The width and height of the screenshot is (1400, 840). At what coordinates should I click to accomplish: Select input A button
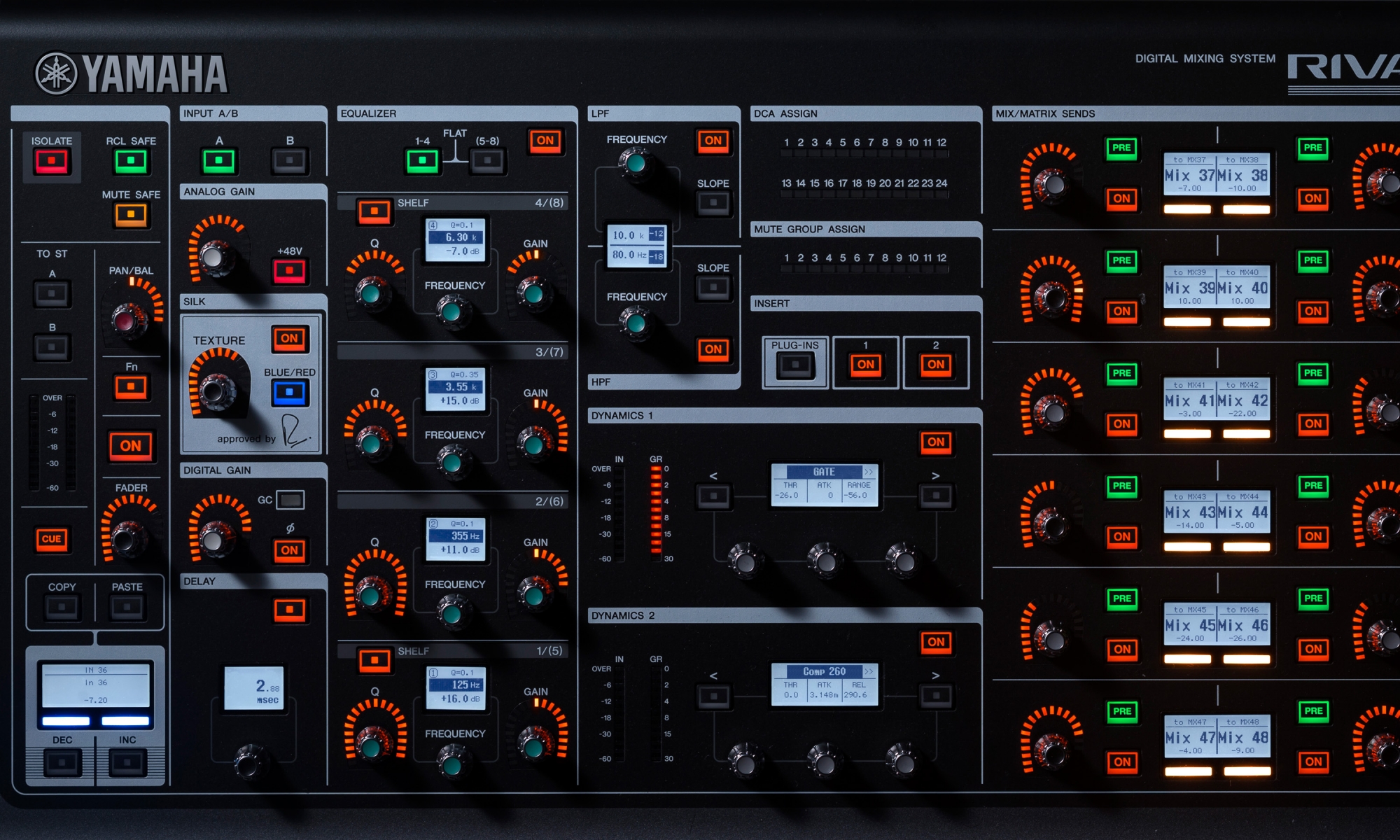pyautogui.click(x=219, y=161)
